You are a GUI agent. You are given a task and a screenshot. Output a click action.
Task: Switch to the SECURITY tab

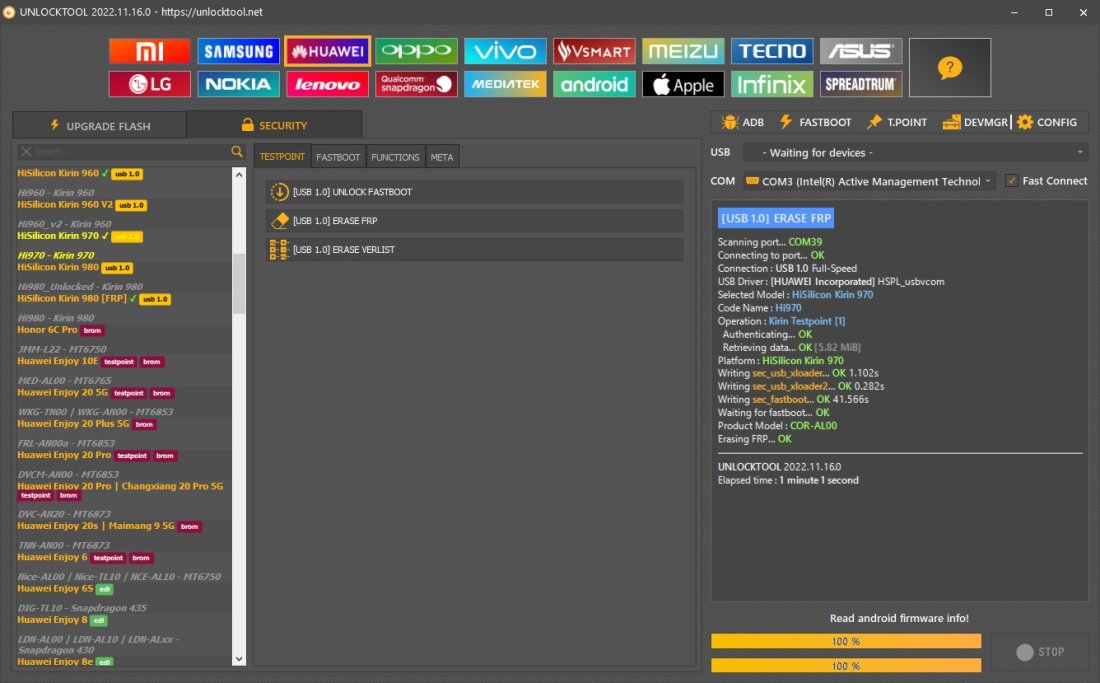[x=274, y=125]
